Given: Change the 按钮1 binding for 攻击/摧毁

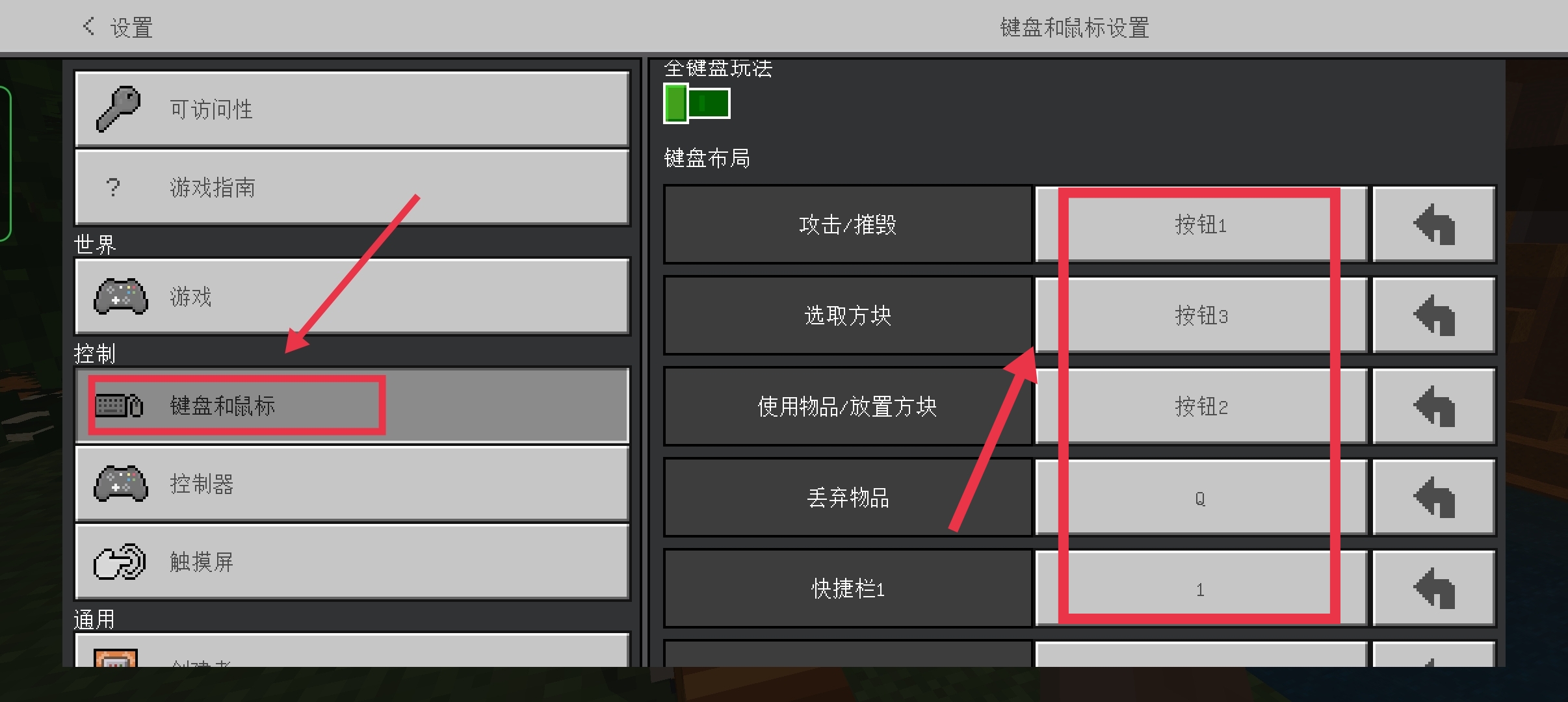Looking at the screenshot, I should pos(1201,224).
